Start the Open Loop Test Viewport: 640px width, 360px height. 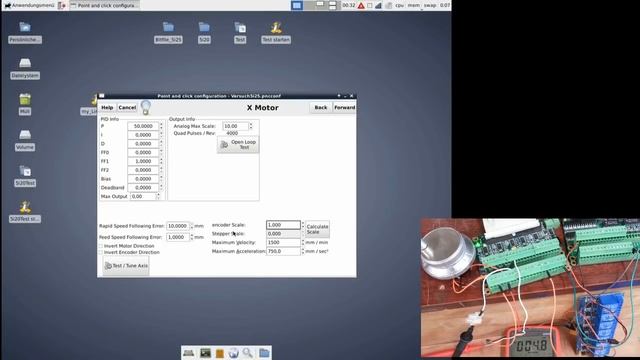pyautogui.click(x=238, y=144)
